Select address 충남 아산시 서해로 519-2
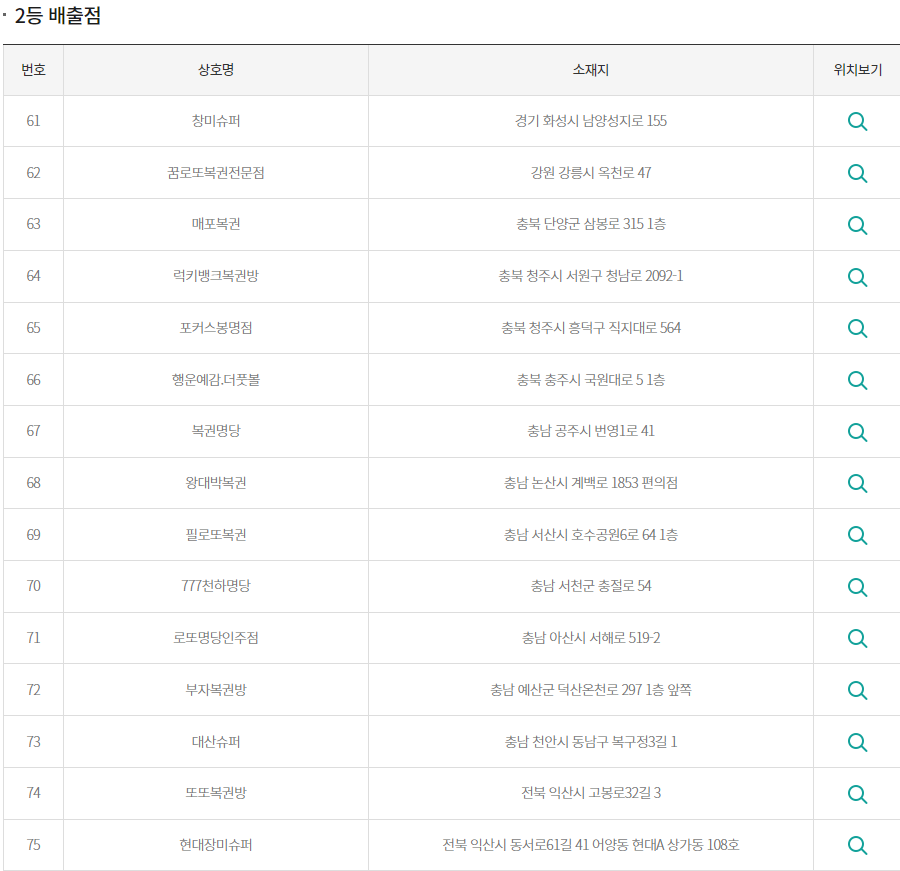Image resolution: width=900 pixels, height=871 pixels. [x=591, y=637]
